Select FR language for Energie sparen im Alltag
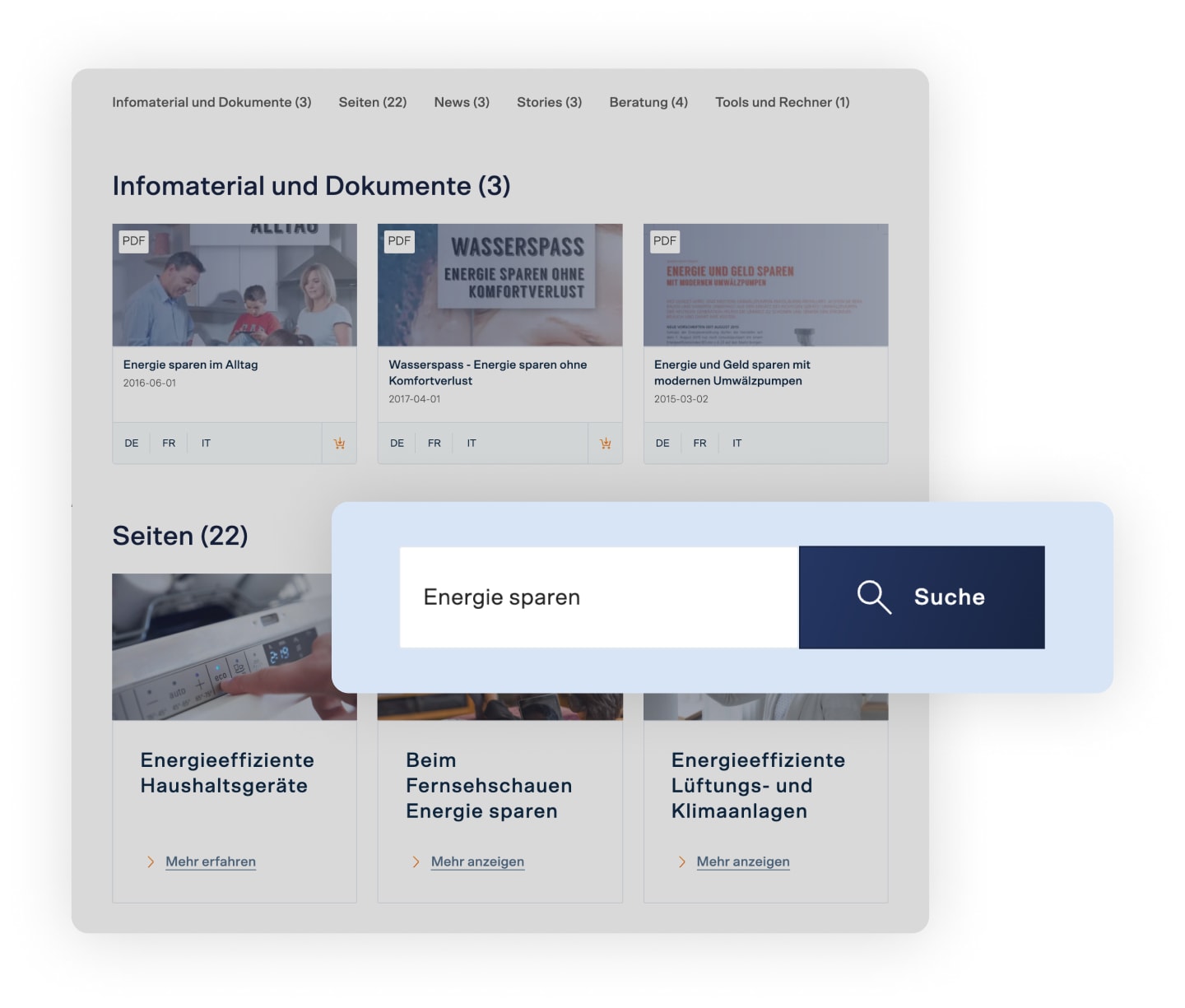 point(168,443)
